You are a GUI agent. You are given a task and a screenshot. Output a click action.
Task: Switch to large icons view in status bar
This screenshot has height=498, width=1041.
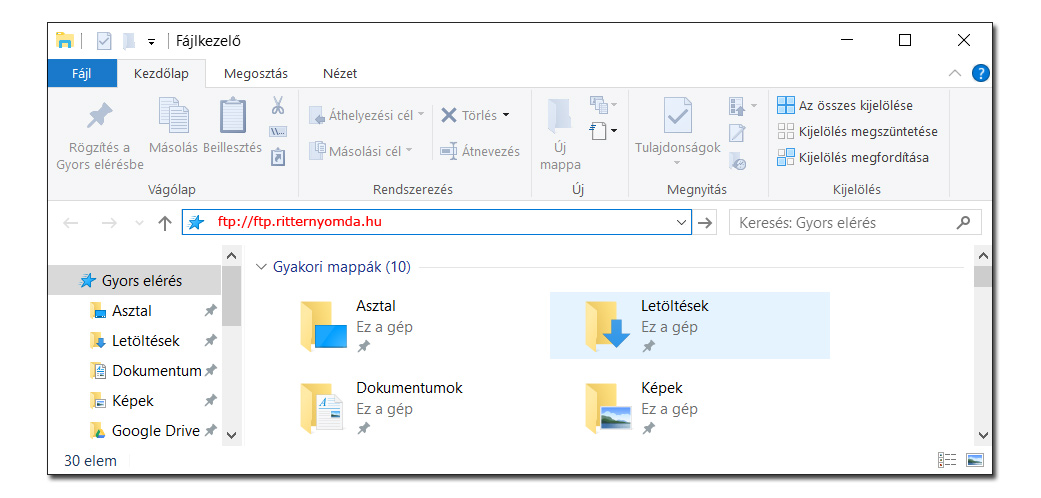[x=975, y=459]
